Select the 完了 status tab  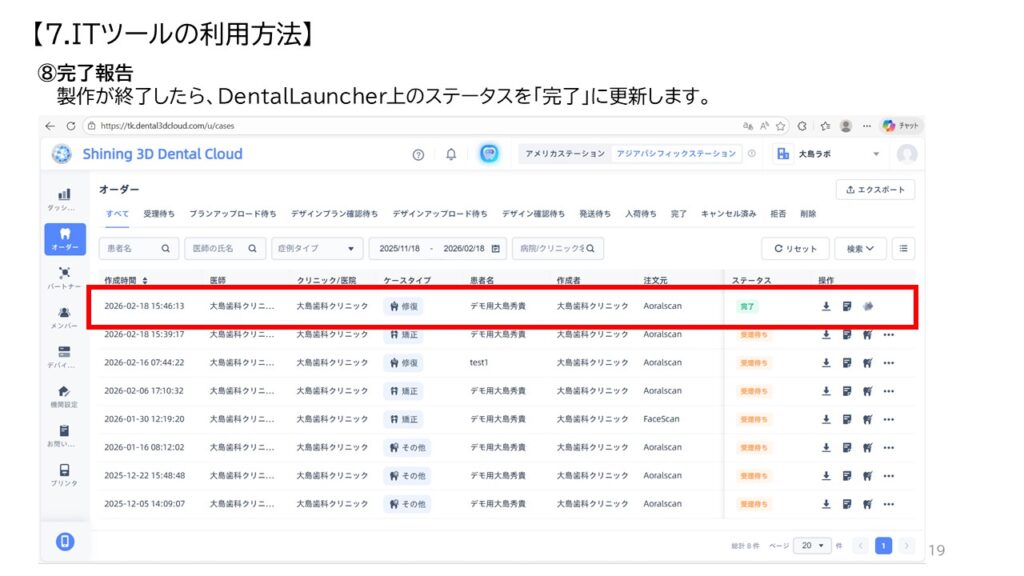[x=678, y=214]
